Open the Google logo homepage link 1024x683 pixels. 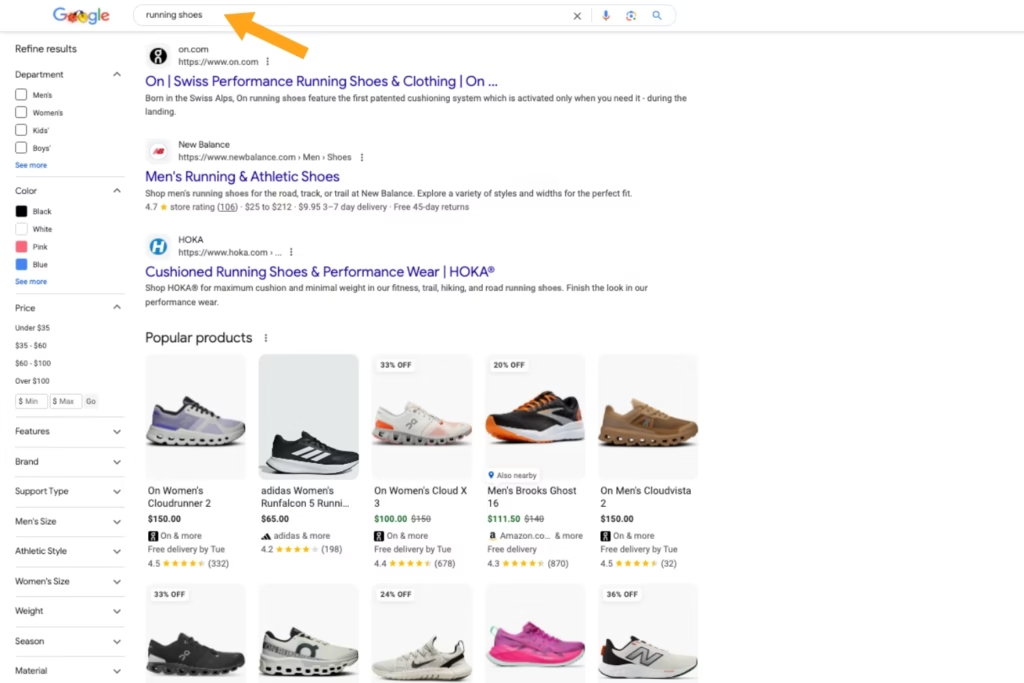pos(81,15)
